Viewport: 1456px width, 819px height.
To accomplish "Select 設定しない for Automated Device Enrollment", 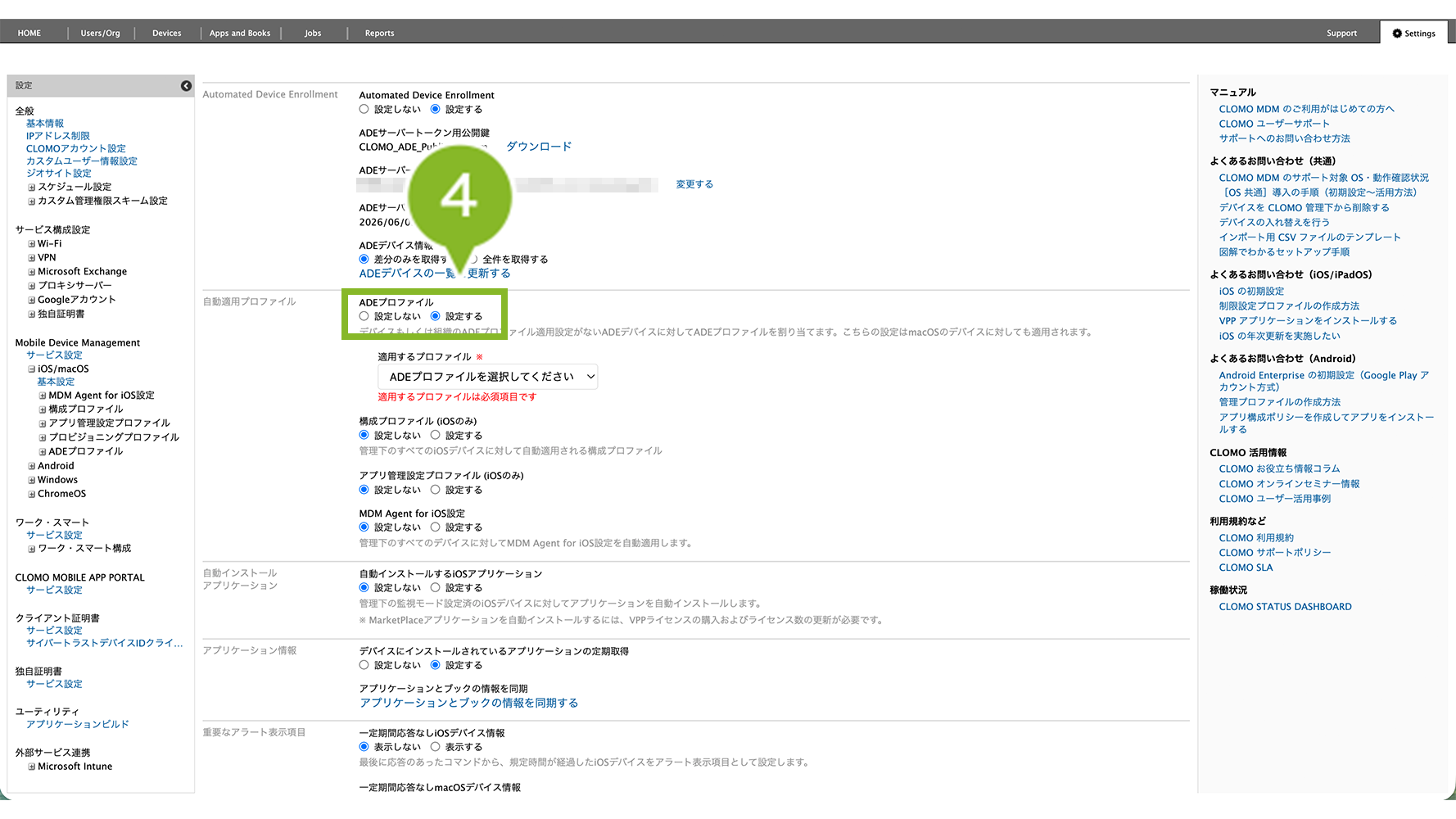I will 364,109.
